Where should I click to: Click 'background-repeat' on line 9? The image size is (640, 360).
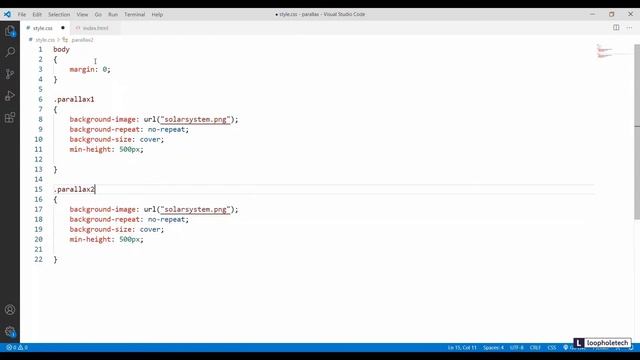coord(104,129)
